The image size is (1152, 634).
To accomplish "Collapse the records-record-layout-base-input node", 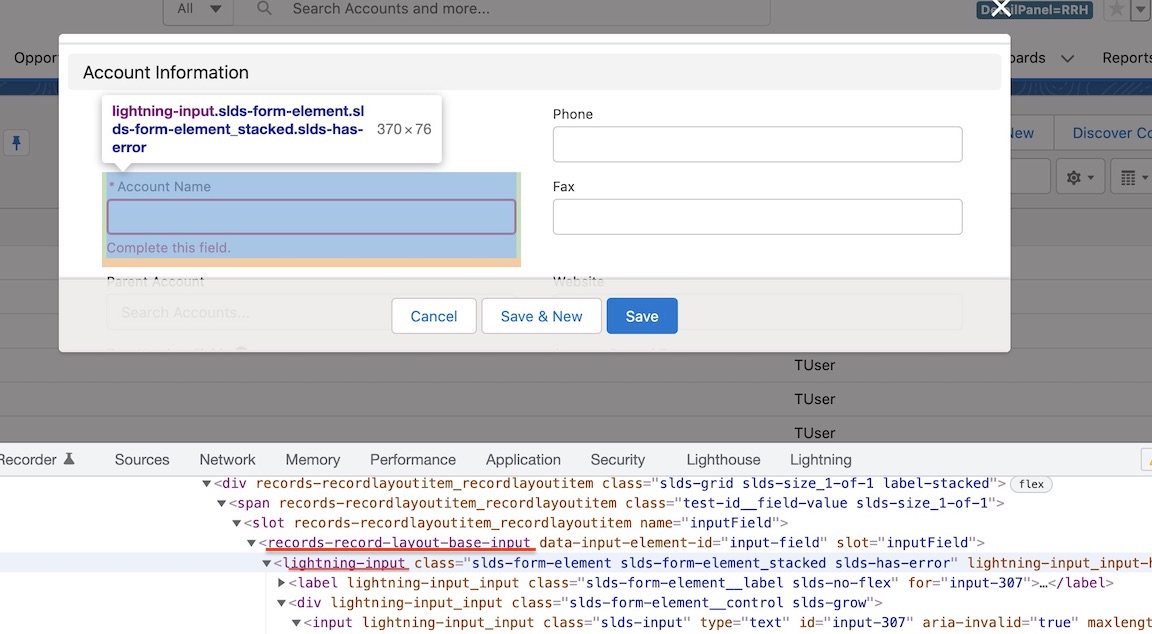I will click(x=250, y=542).
